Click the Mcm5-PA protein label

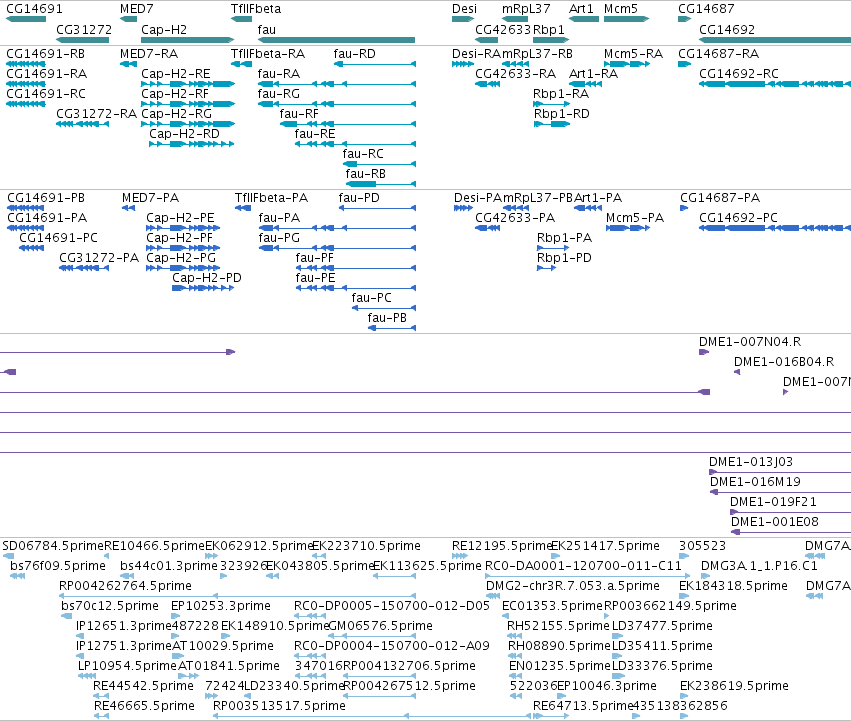634,218
